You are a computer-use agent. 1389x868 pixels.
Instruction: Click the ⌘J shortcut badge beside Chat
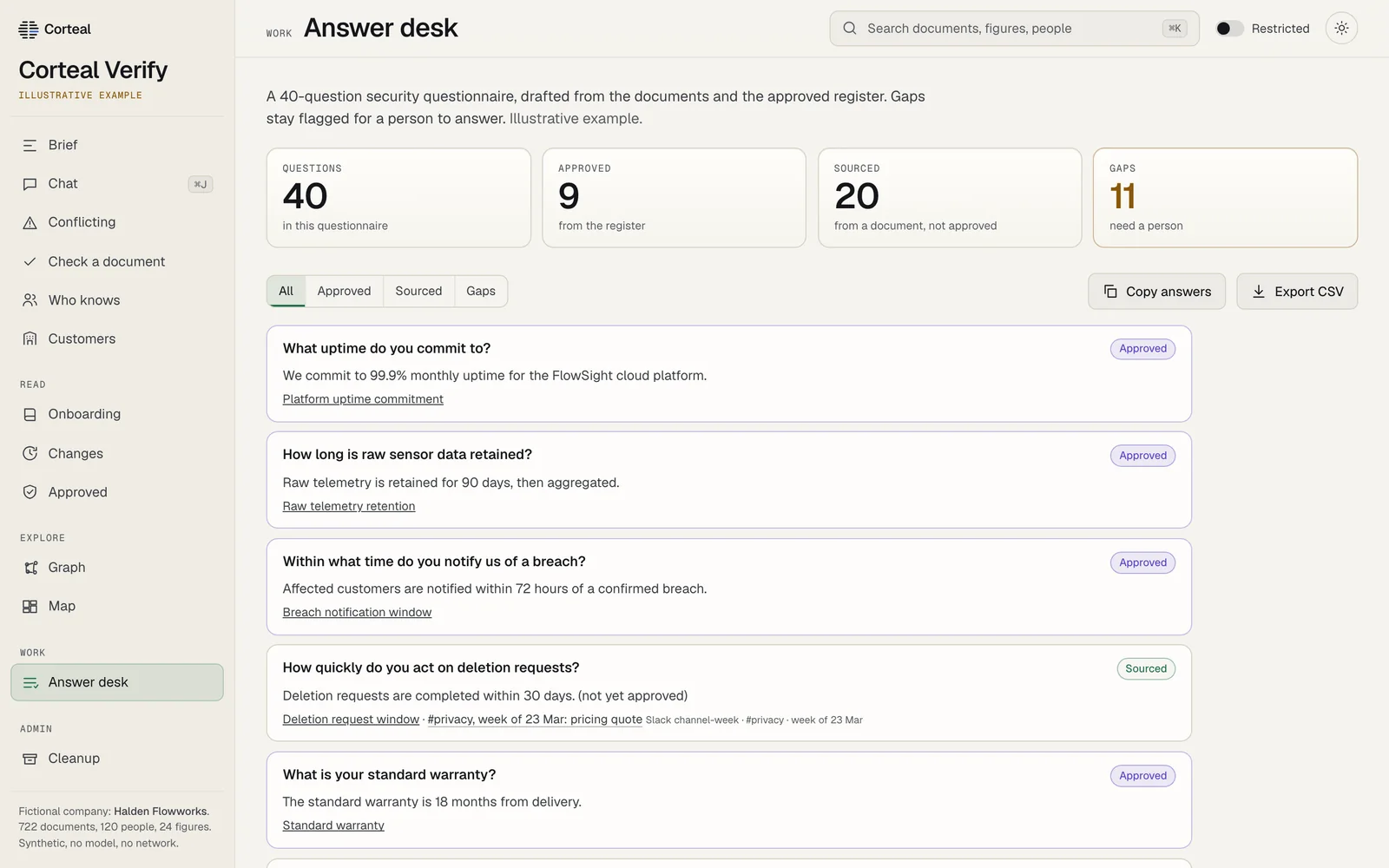click(201, 184)
